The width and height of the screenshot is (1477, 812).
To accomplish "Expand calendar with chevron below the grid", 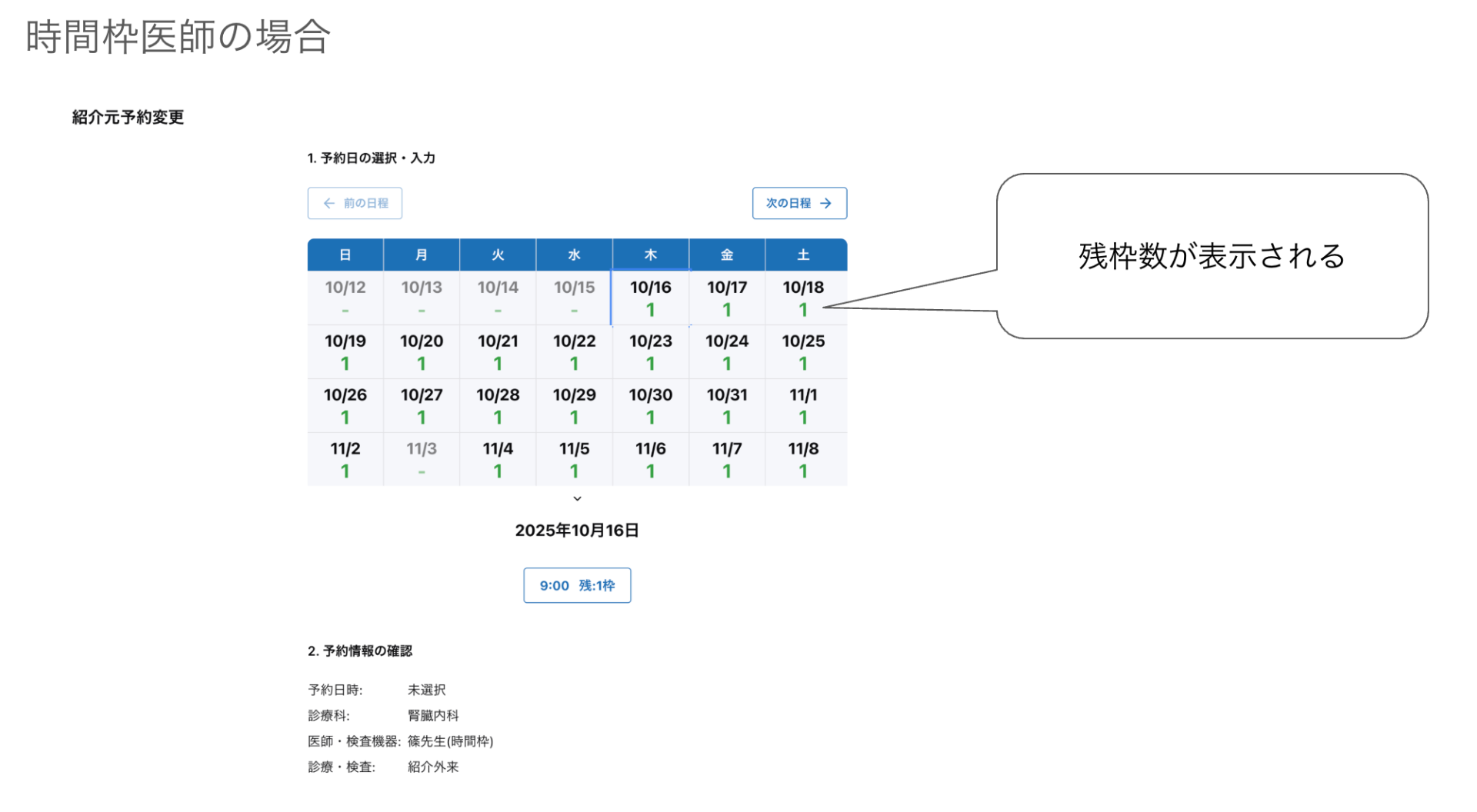I will [577, 498].
